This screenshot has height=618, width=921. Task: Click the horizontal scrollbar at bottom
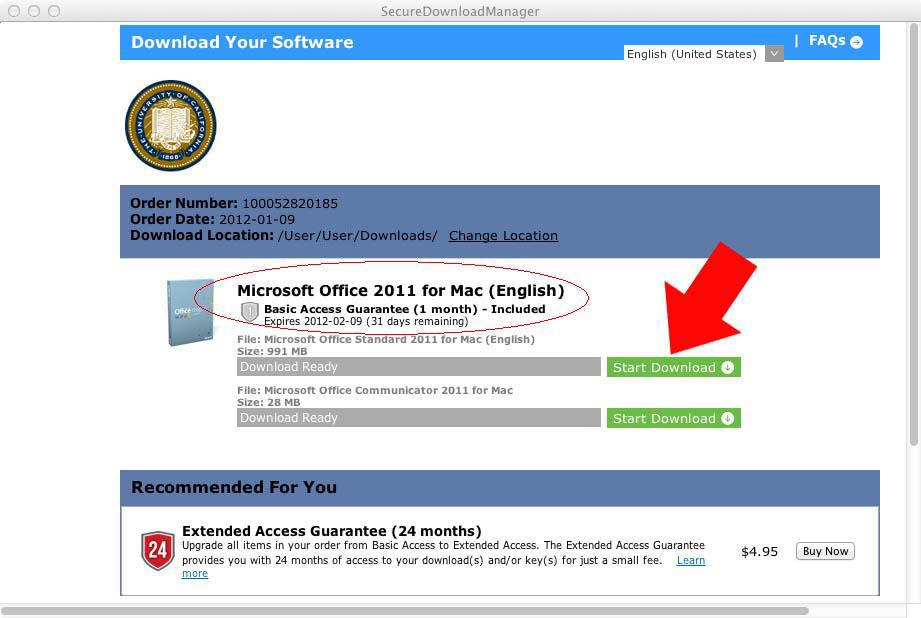point(405,611)
